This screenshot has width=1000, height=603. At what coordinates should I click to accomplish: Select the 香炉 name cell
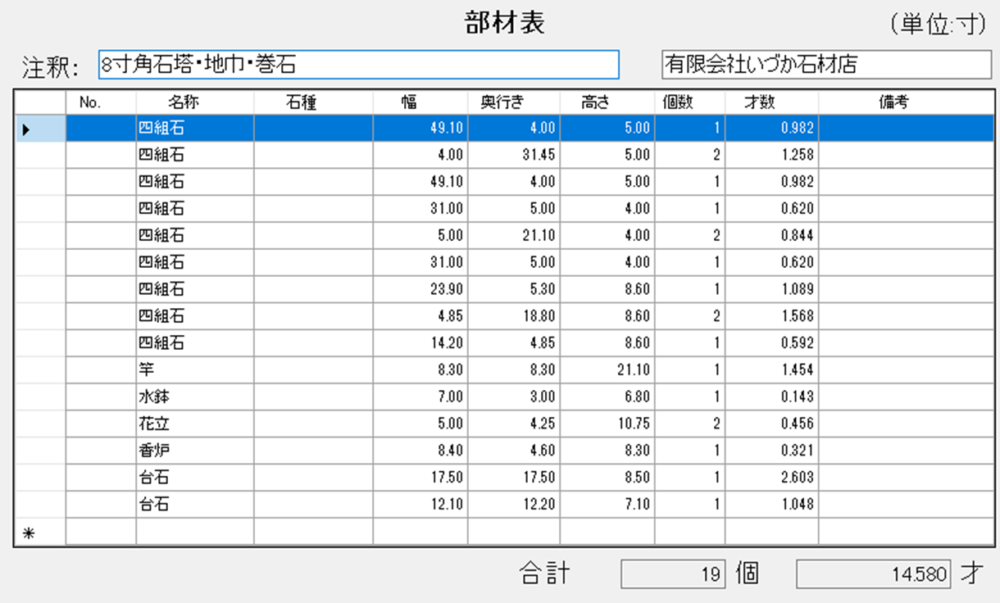pyautogui.click(x=194, y=450)
